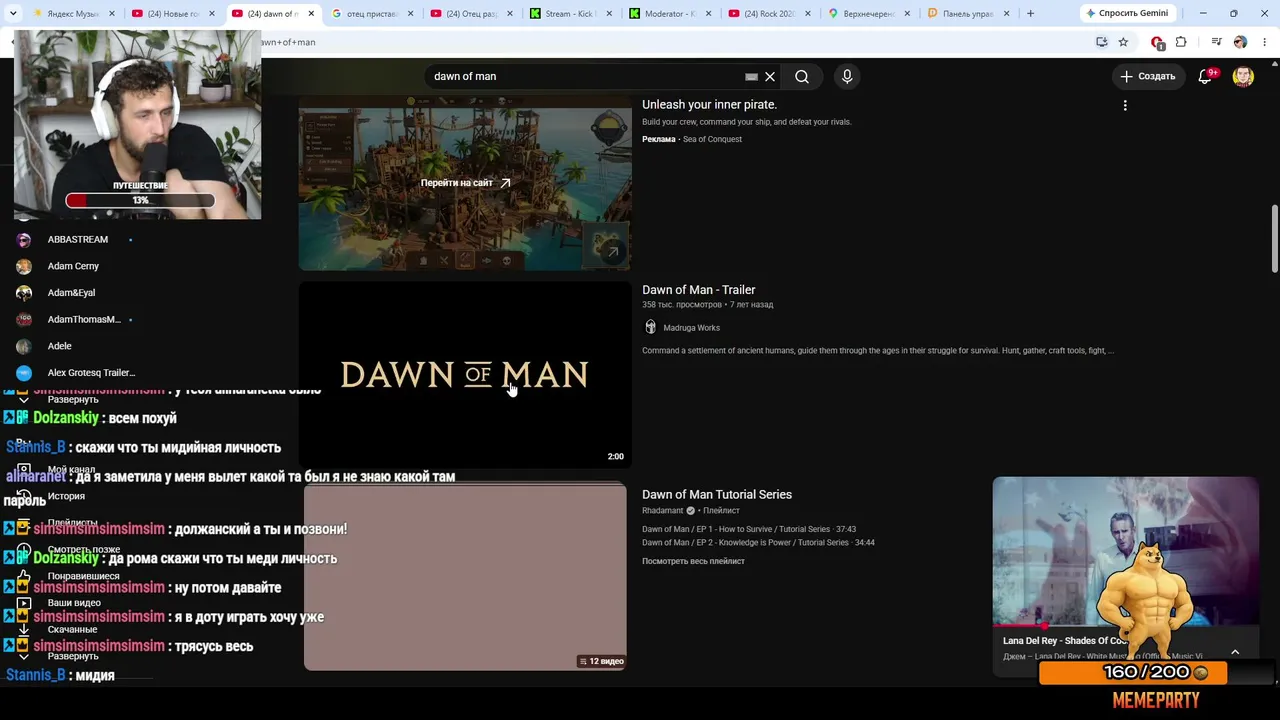
Task: Click the Создать button
Action: (1148, 76)
